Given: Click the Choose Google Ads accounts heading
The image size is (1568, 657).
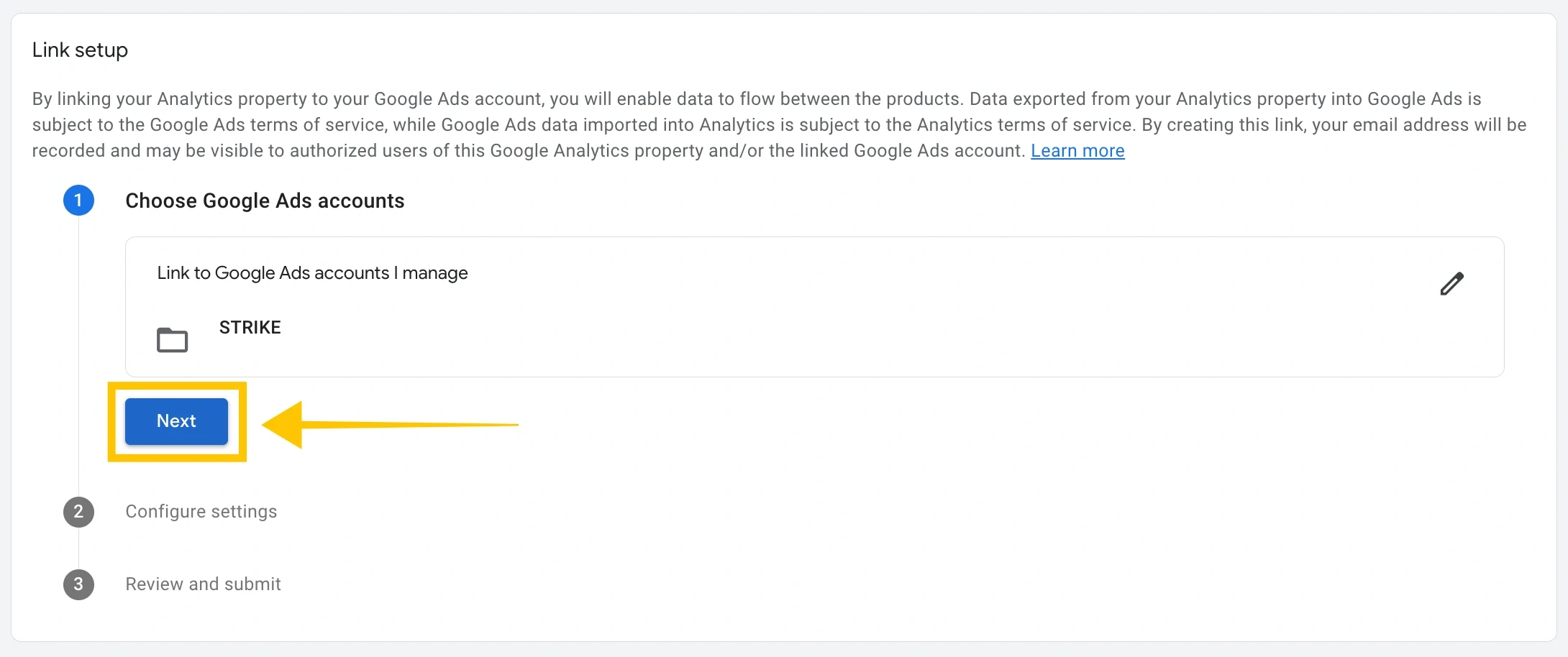Looking at the screenshot, I should [265, 201].
